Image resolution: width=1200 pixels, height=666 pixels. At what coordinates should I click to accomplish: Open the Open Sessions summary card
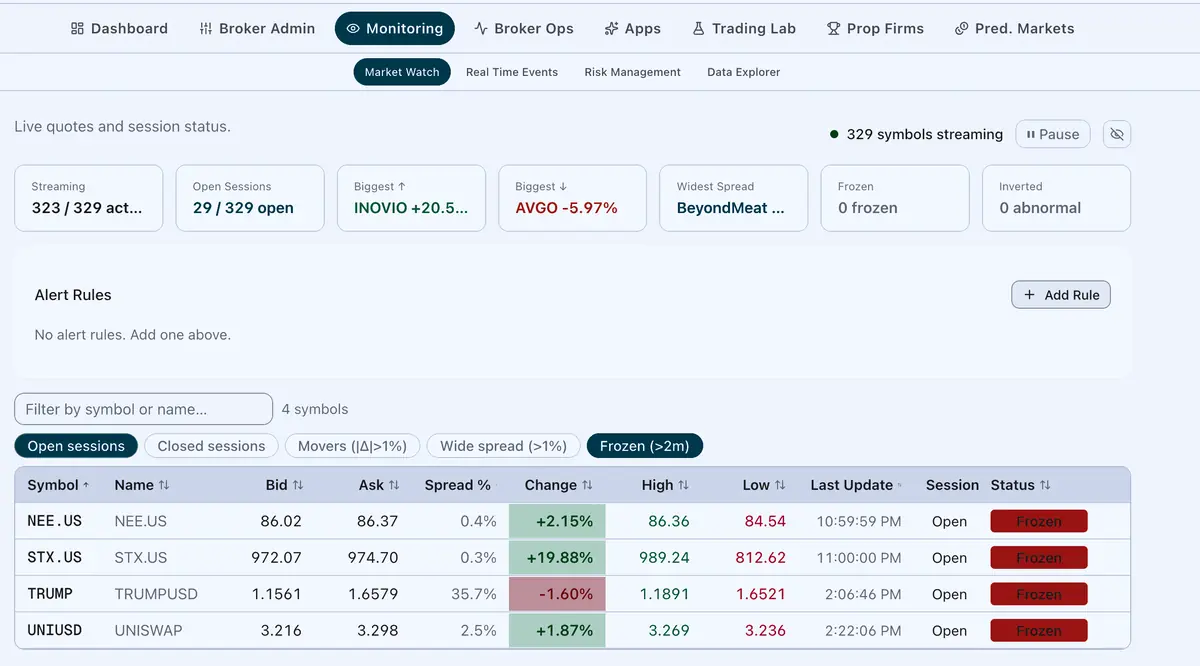click(x=250, y=198)
